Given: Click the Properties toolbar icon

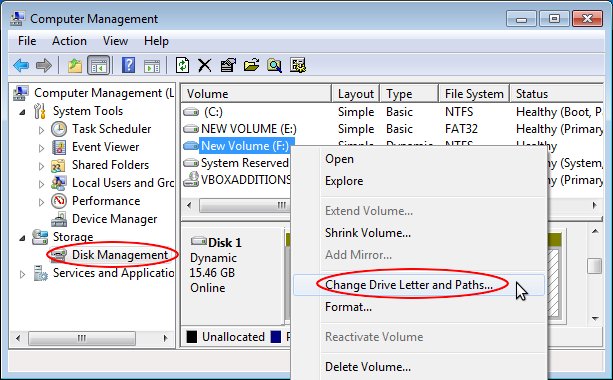Looking at the screenshot, I should 228,65.
